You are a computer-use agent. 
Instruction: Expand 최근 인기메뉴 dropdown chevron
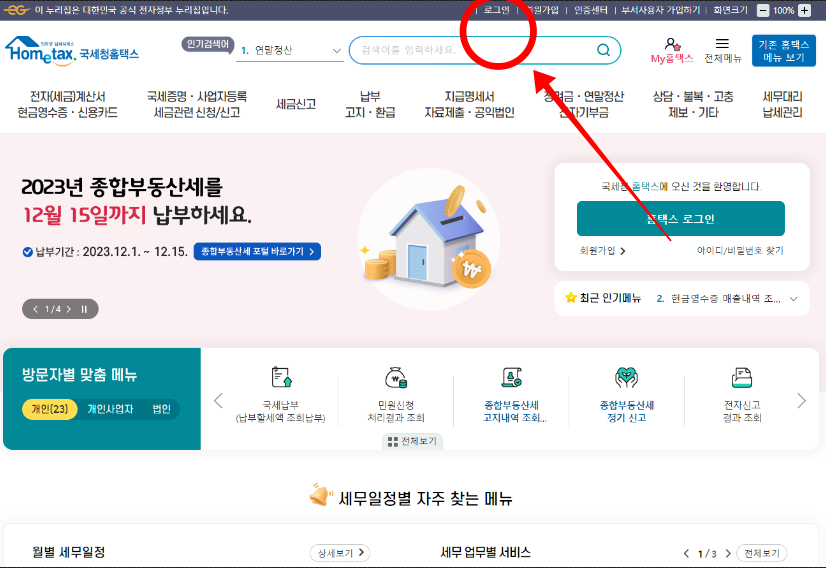coord(793,299)
